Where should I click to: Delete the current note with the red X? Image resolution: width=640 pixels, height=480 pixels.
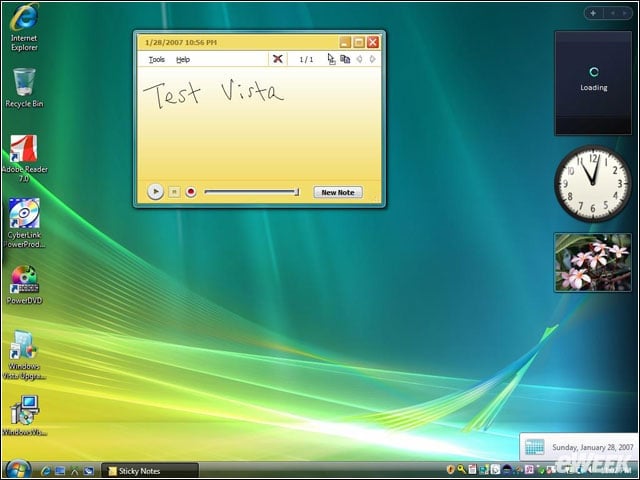pyautogui.click(x=278, y=59)
